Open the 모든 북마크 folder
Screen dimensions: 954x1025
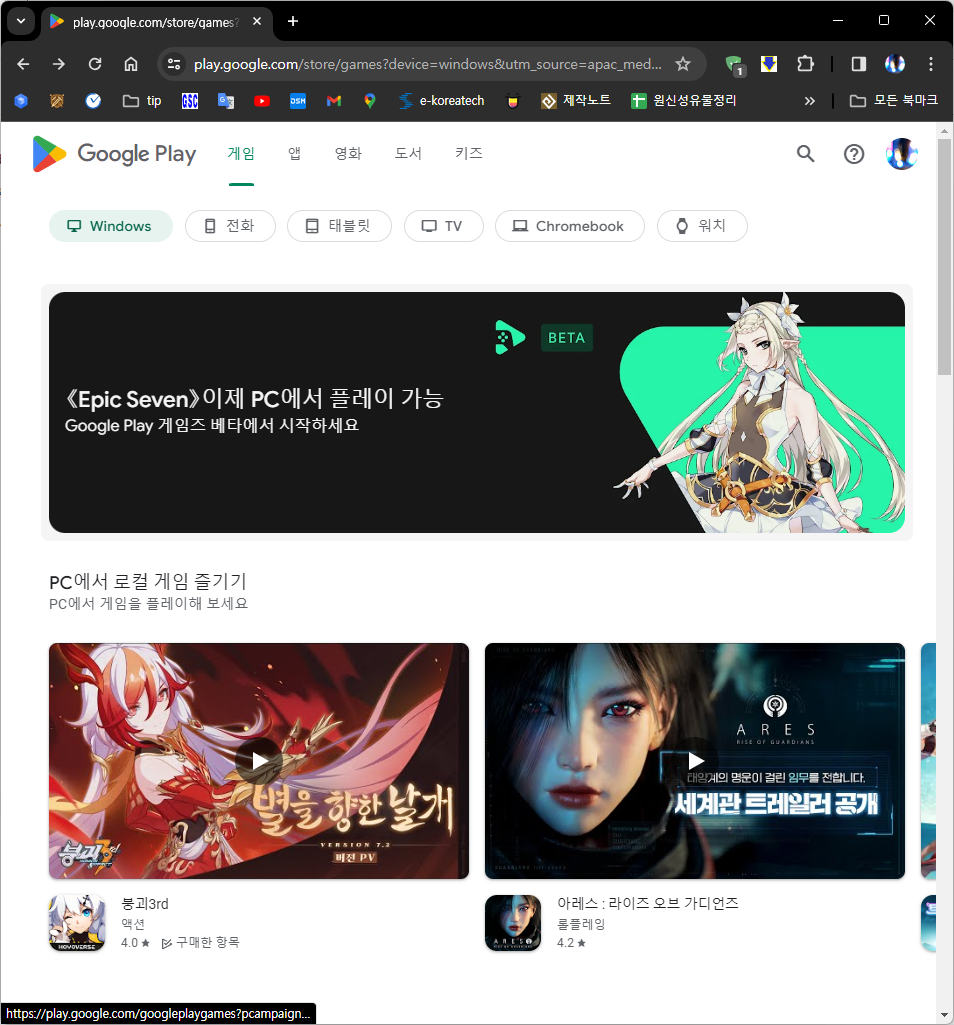[893, 101]
